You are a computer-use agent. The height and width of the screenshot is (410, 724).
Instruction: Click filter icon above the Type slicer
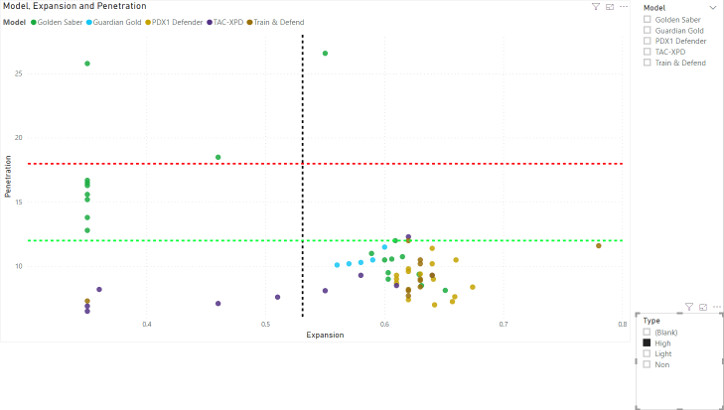689,307
